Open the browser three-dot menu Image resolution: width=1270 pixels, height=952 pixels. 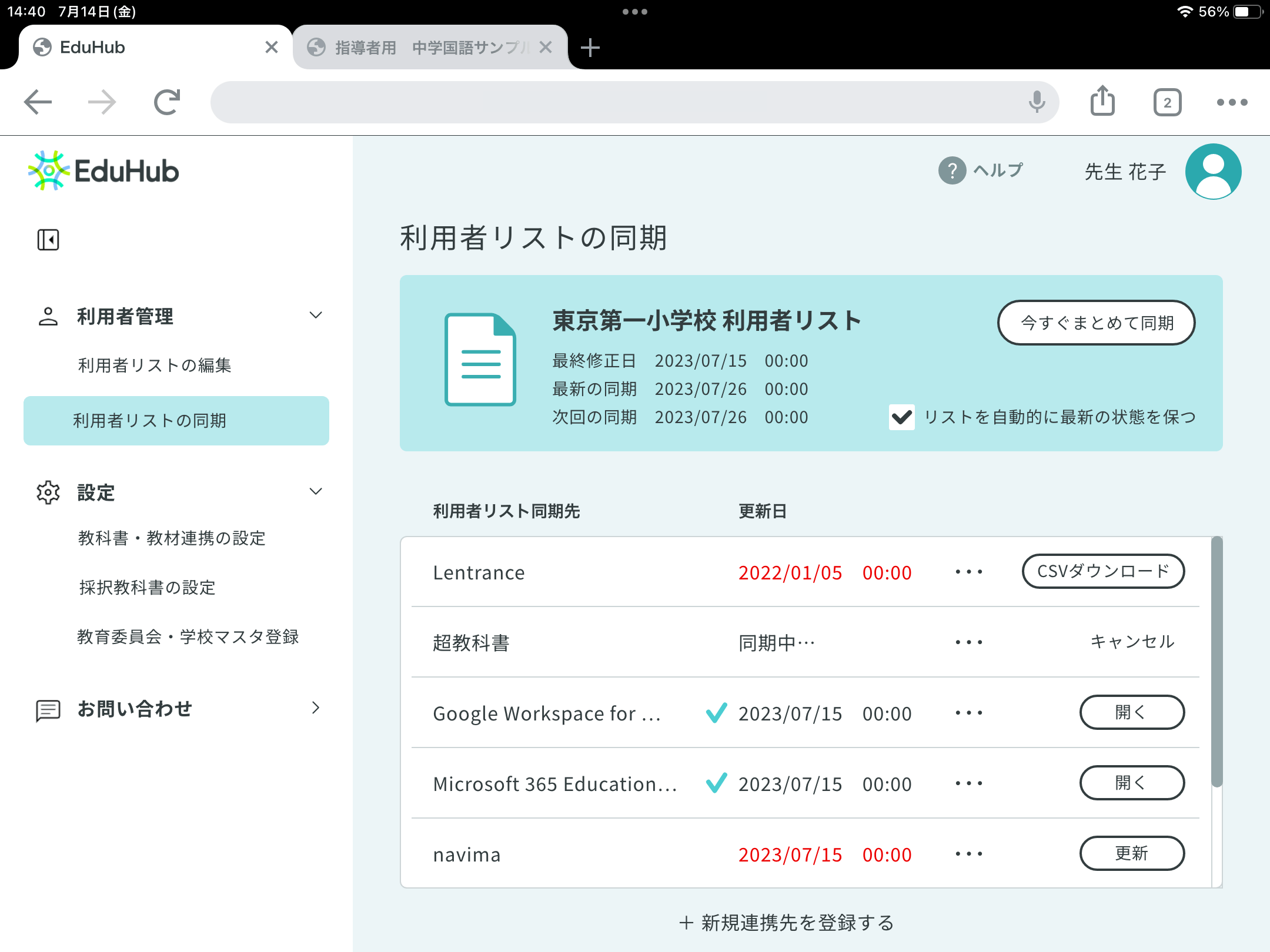click(1232, 102)
